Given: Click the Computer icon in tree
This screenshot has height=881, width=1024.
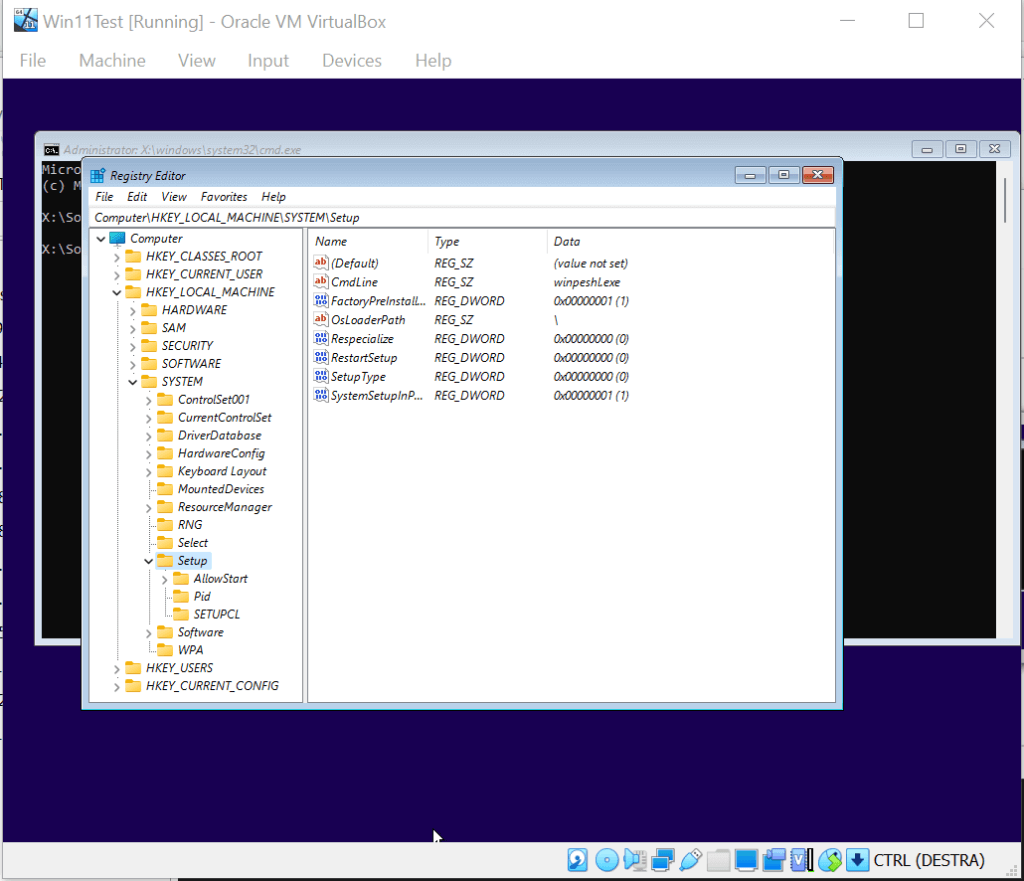Looking at the screenshot, I should coord(118,238).
